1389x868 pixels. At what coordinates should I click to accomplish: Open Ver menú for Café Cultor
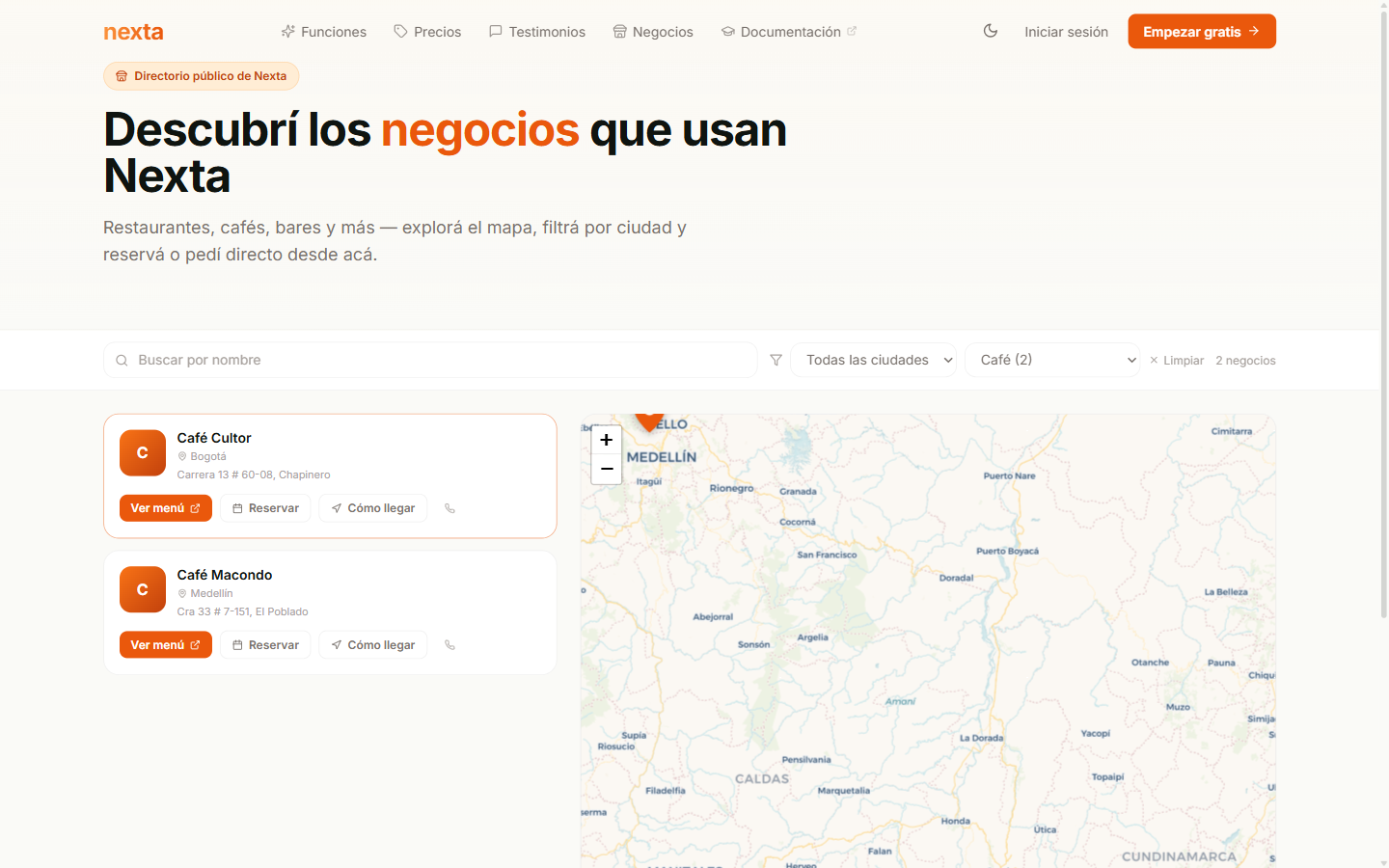166,508
